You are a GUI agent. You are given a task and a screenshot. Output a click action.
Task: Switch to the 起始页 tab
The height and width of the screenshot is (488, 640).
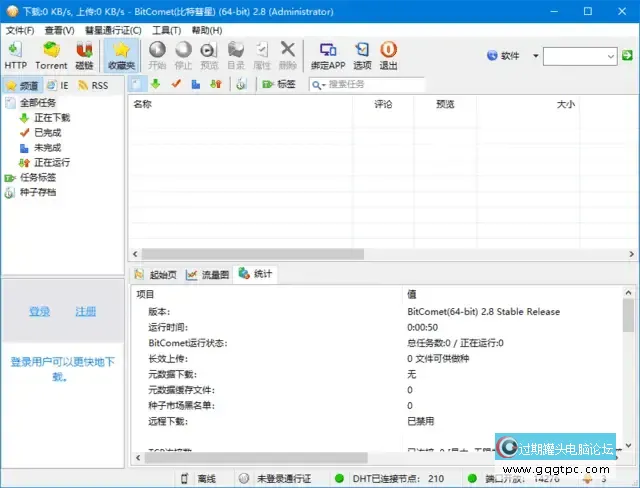157,275
